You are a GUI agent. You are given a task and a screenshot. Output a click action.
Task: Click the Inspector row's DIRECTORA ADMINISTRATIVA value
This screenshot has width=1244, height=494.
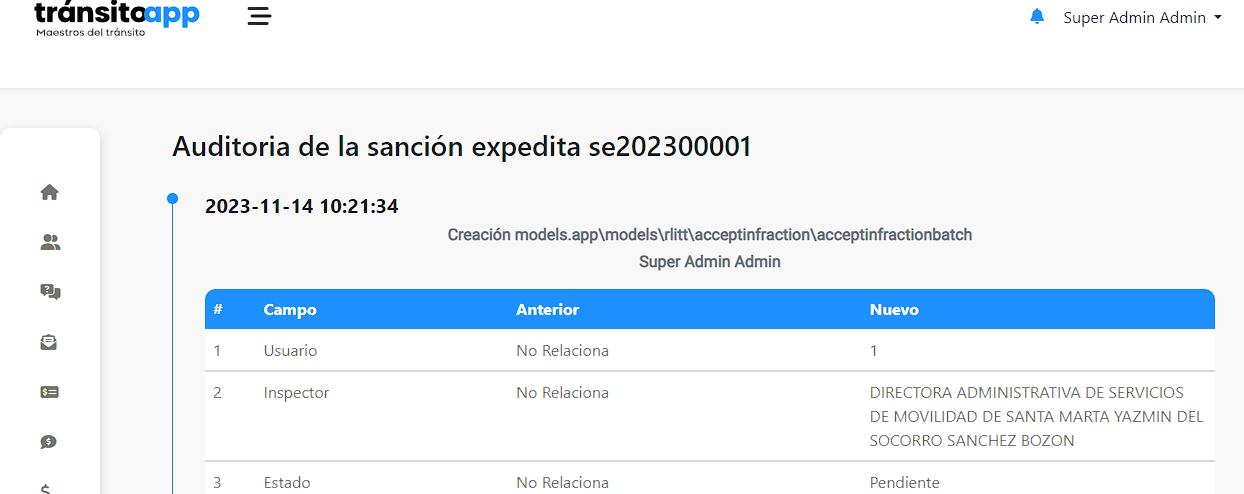click(1037, 416)
